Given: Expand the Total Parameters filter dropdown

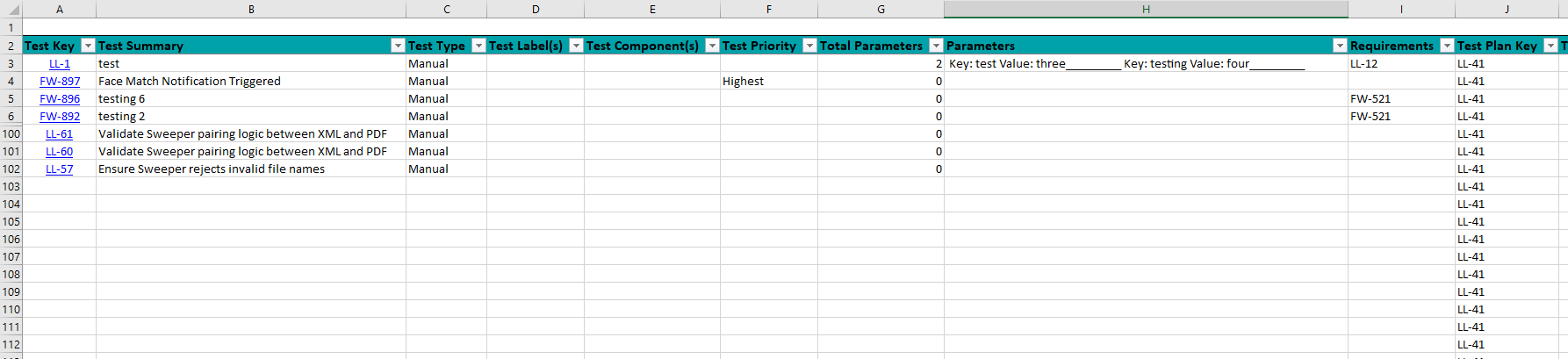Looking at the screenshot, I should coord(936,46).
